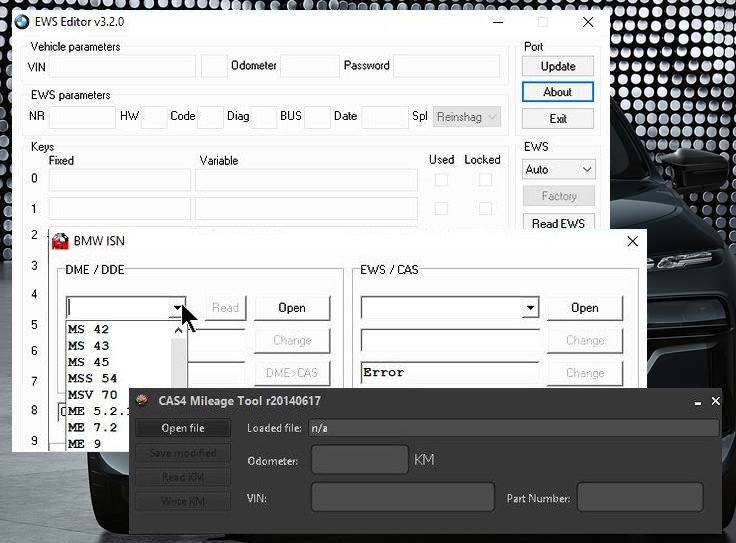This screenshot has width=736, height=543.
Task: Select ME 7.2 from the DME list
Action: (x=92, y=428)
